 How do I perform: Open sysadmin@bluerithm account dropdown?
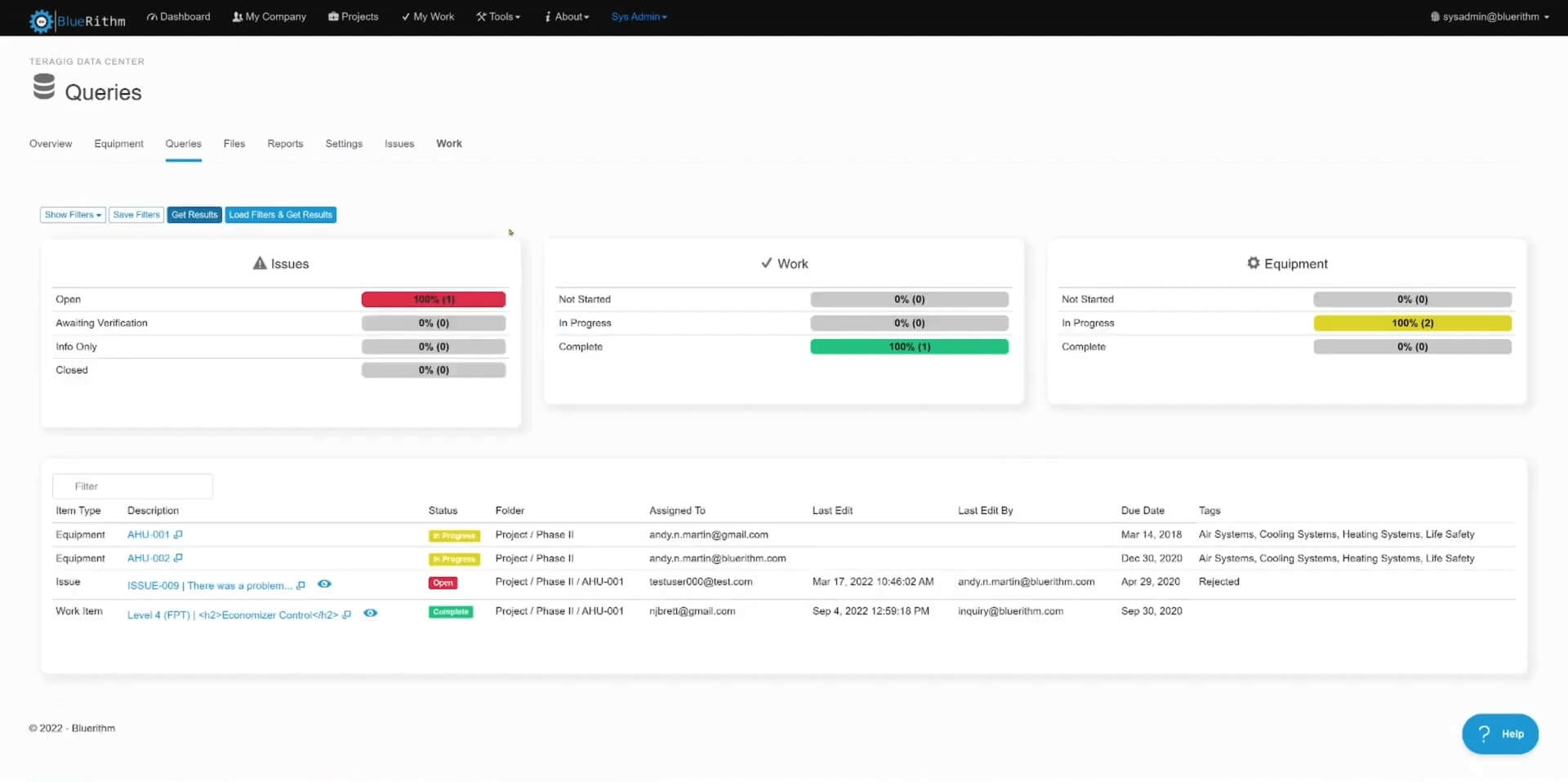pos(1490,16)
